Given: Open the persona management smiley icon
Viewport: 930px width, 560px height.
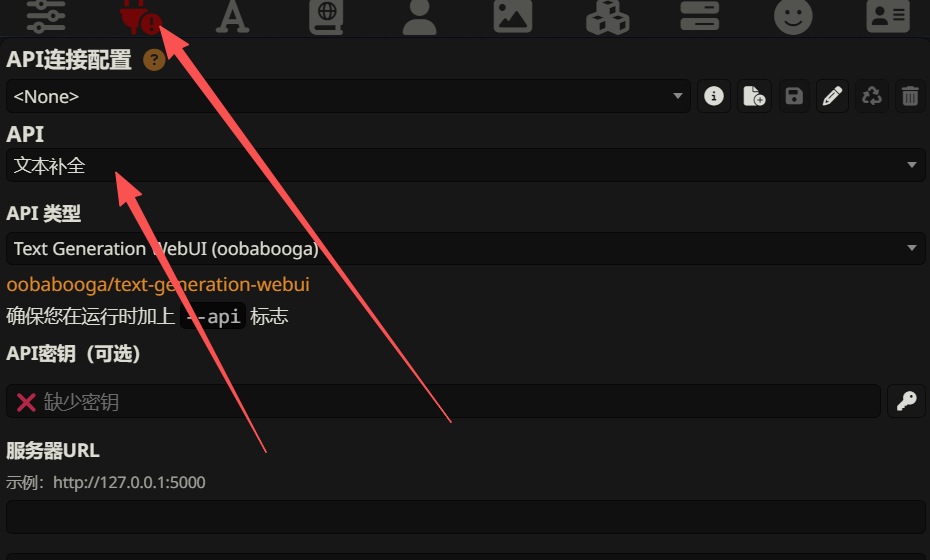Looking at the screenshot, I should (x=793, y=16).
